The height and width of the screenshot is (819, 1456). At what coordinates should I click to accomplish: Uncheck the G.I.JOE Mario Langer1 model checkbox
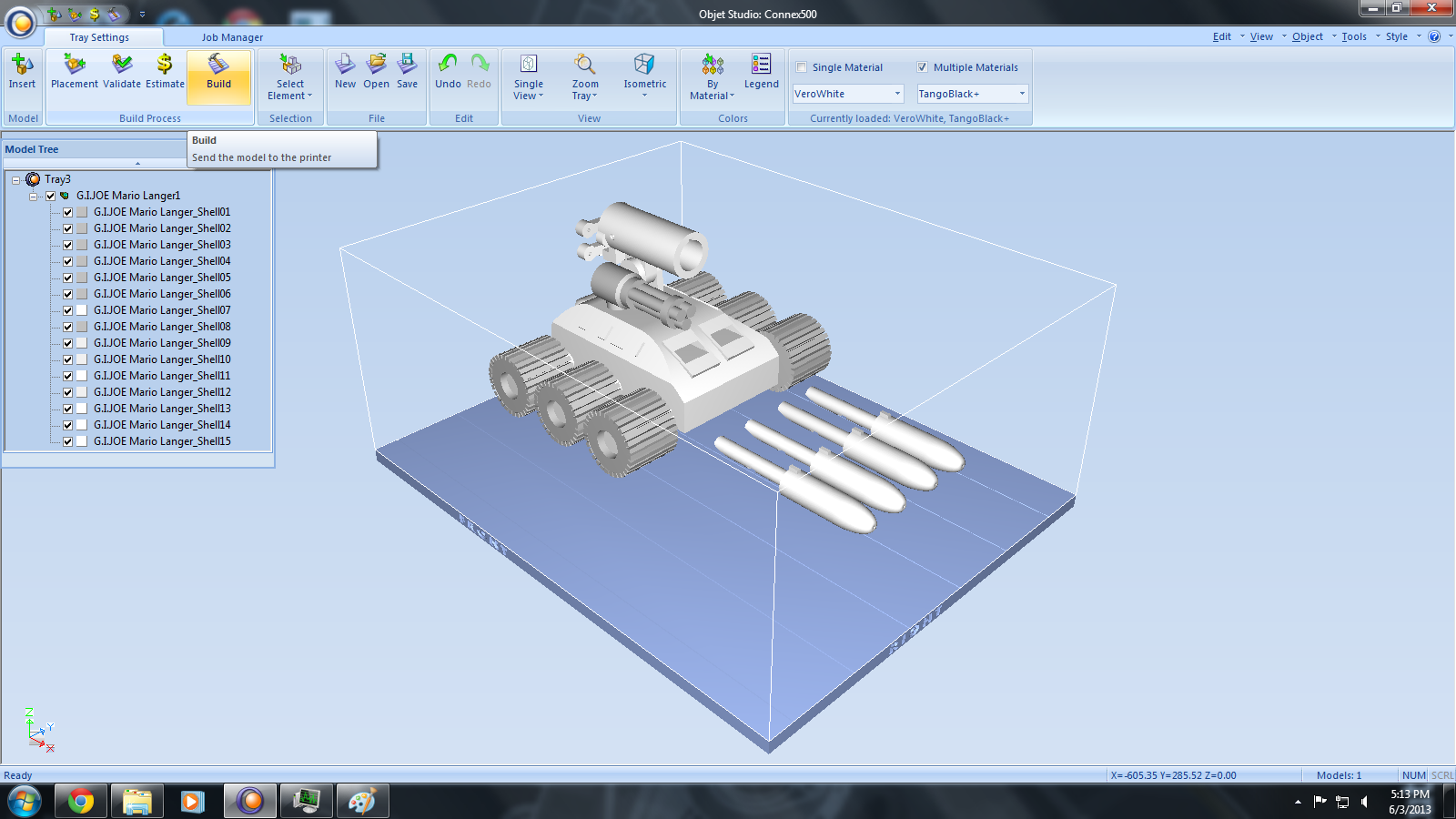[51, 196]
